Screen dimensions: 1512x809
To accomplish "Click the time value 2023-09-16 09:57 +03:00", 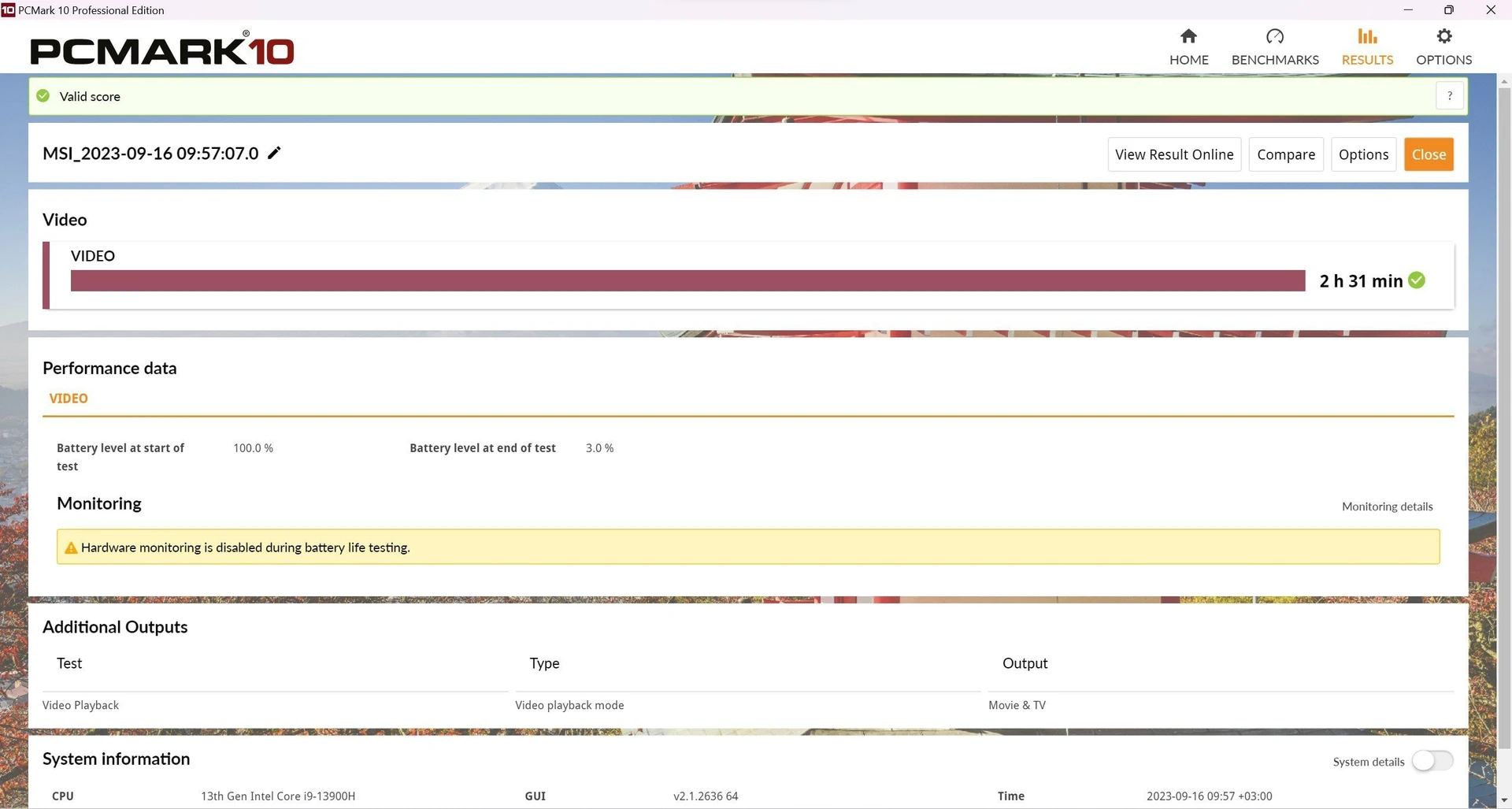I will 1209,796.
